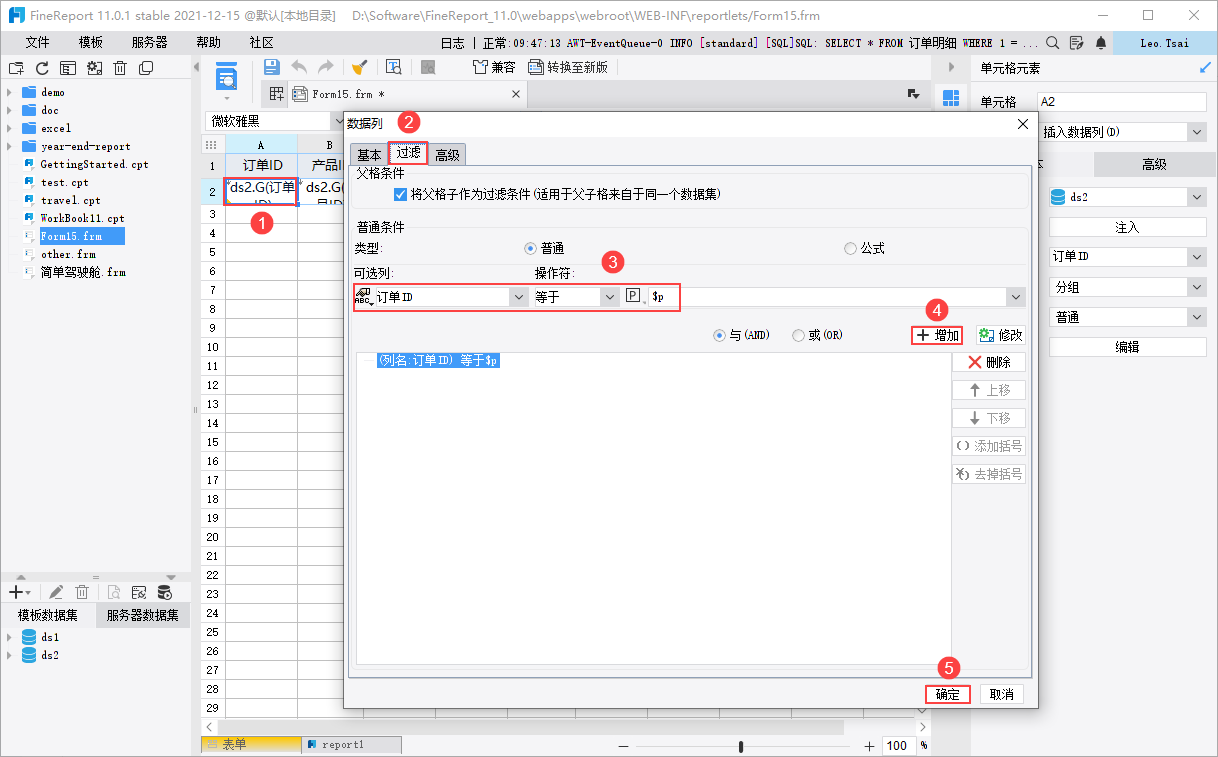Open the preview template icon
This screenshot has width=1218, height=757.
(394, 67)
